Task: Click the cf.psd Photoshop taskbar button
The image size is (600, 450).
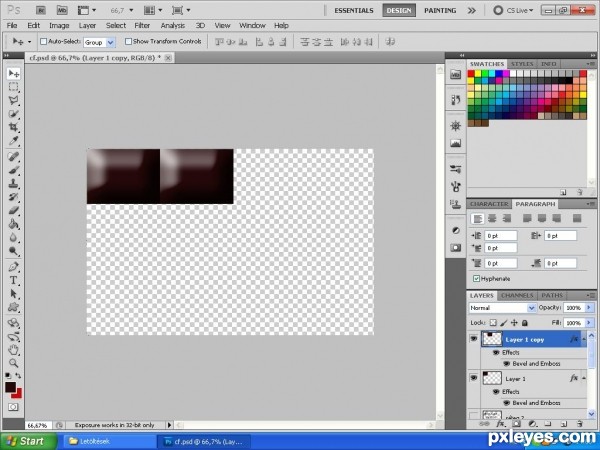Action: point(206,442)
